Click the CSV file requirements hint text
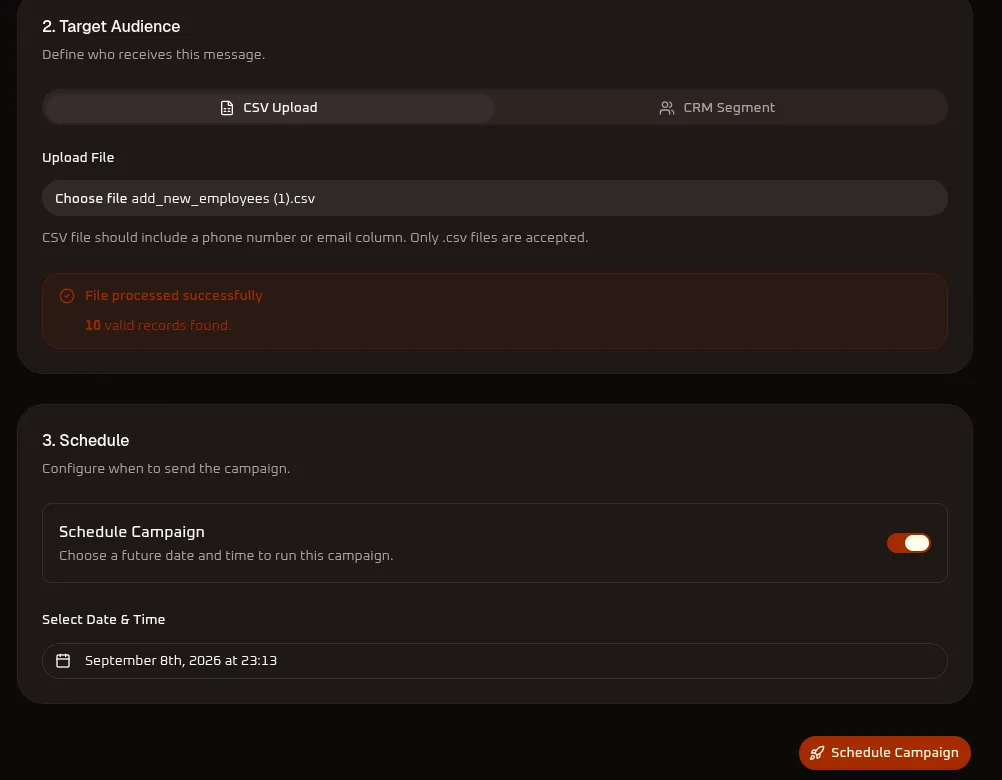Viewport: 1002px width, 780px height. click(315, 238)
